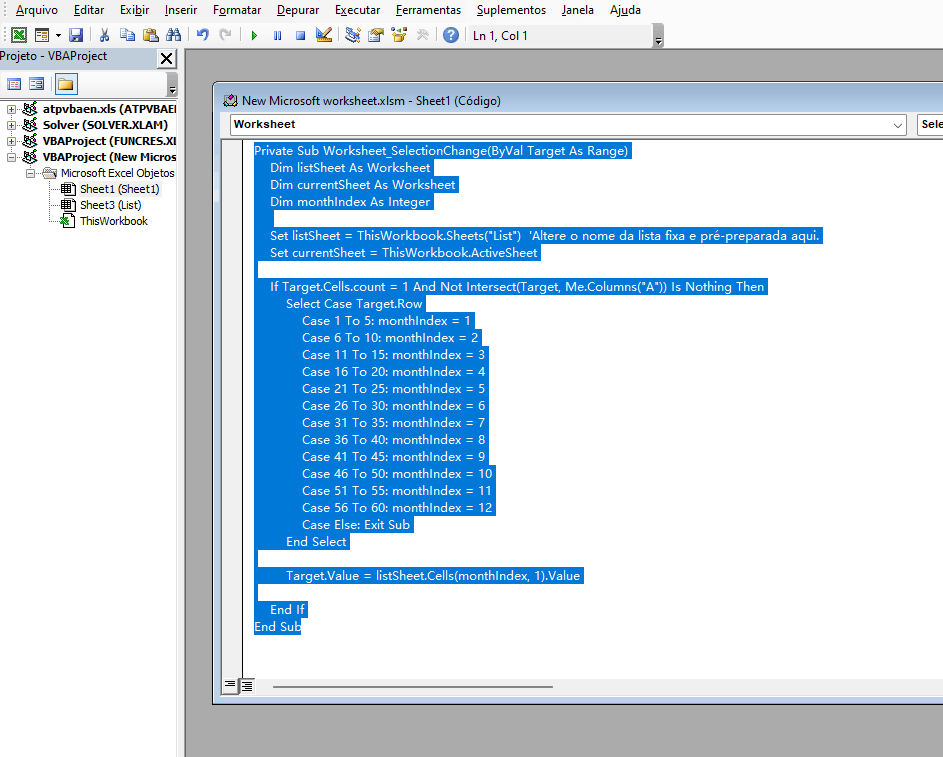This screenshot has height=757, width=943.
Task: Open Object Browser toolbar icon
Action: pyautogui.click(x=399, y=35)
